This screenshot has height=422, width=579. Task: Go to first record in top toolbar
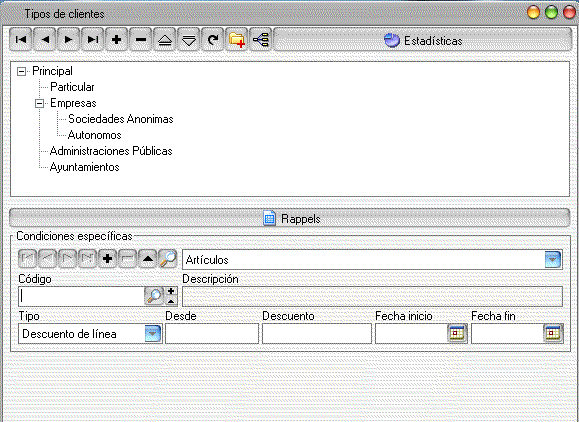tap(21, 39)
